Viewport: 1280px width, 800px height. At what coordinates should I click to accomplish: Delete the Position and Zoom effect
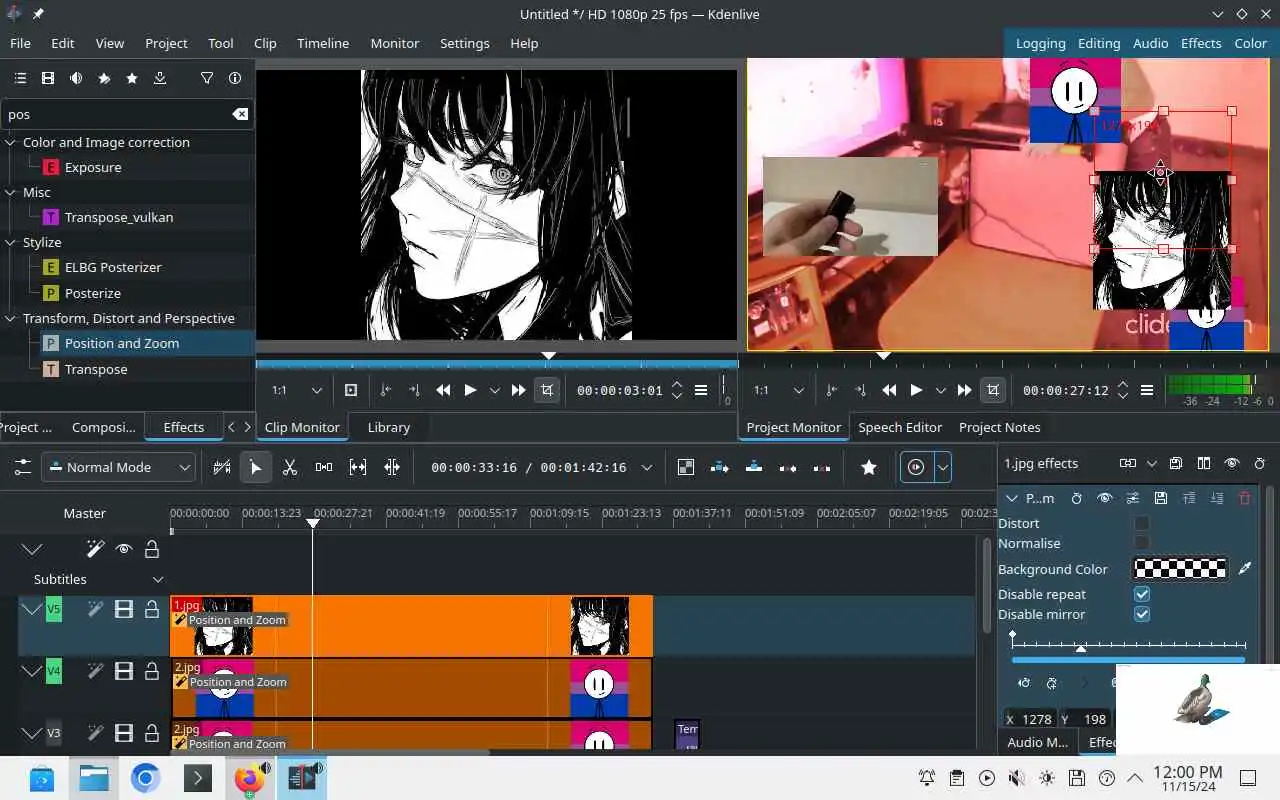click(1245, 497)
